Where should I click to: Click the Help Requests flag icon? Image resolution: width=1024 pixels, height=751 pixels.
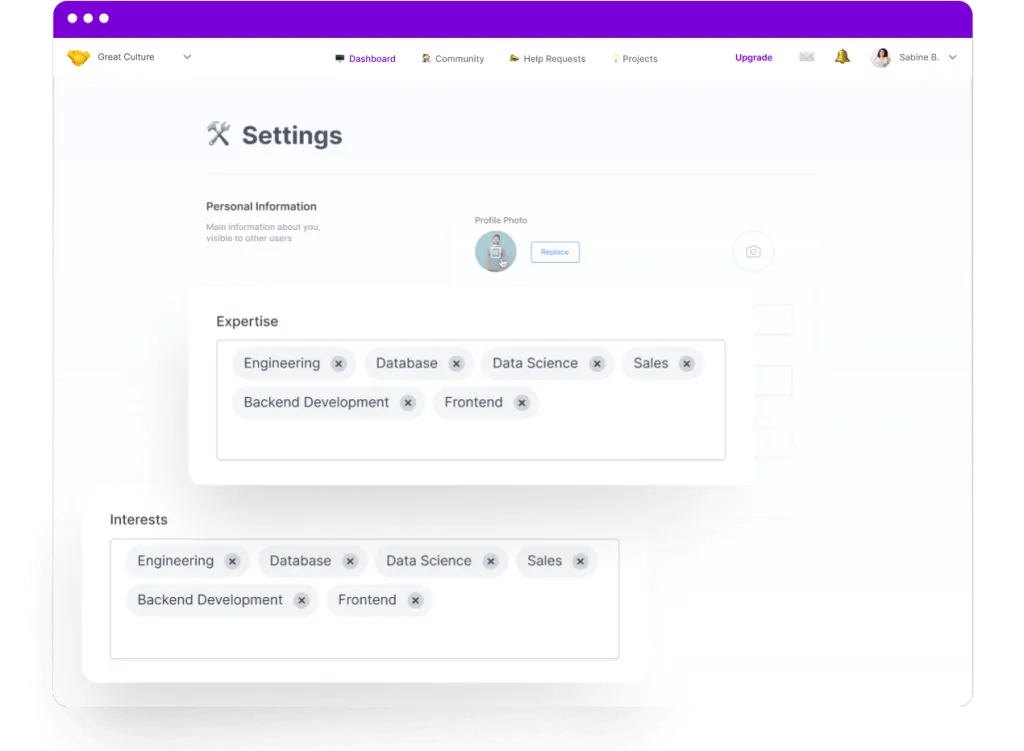514,58
